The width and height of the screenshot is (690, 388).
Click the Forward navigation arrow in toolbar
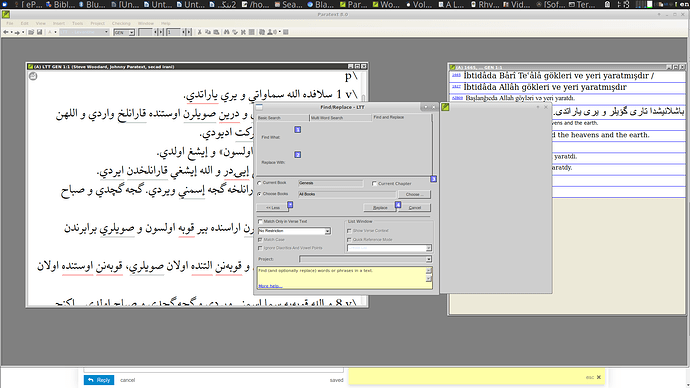point(17,32)
